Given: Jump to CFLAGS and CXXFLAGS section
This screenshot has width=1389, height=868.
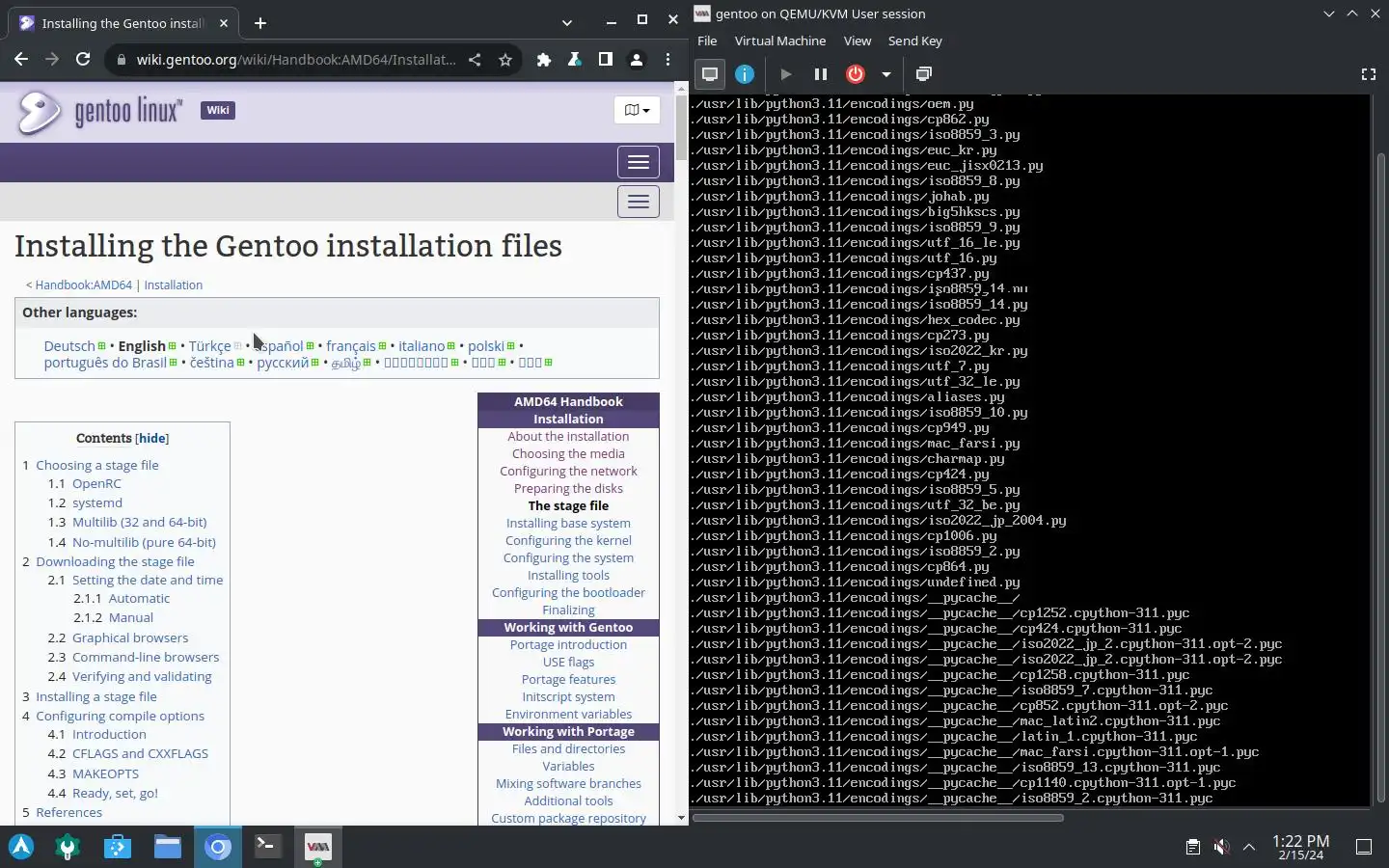Looking at the screenshot, I should [x=140, y=754].
